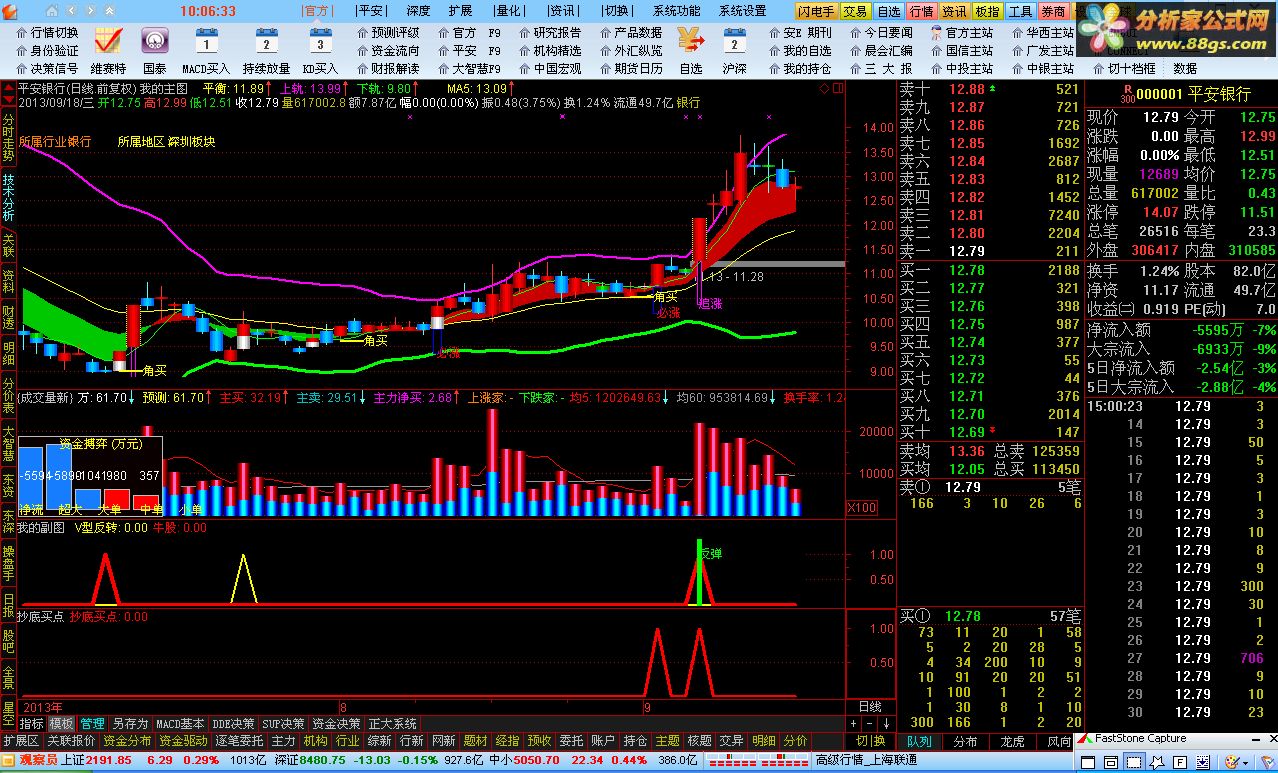Switch to 指标 bottom tab
Viewport: 1278px width, 773px height.
[31, 723]
